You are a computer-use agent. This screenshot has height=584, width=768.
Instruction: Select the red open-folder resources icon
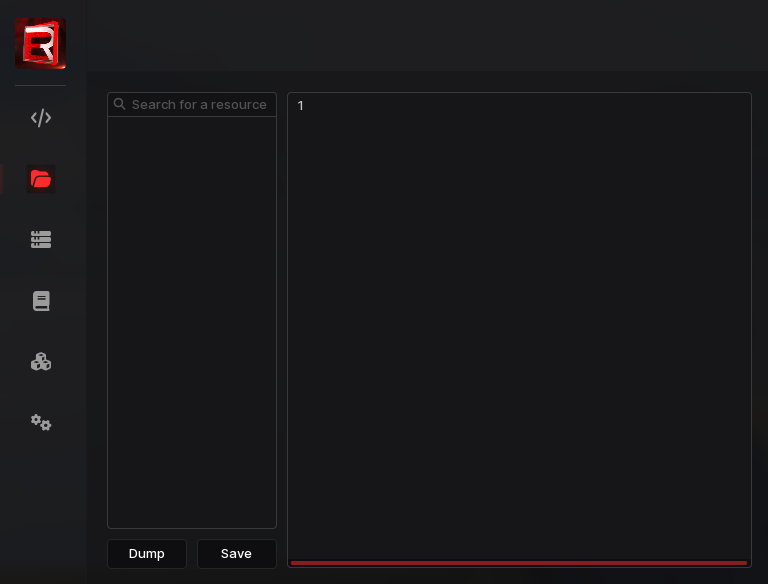pos(41,179)
